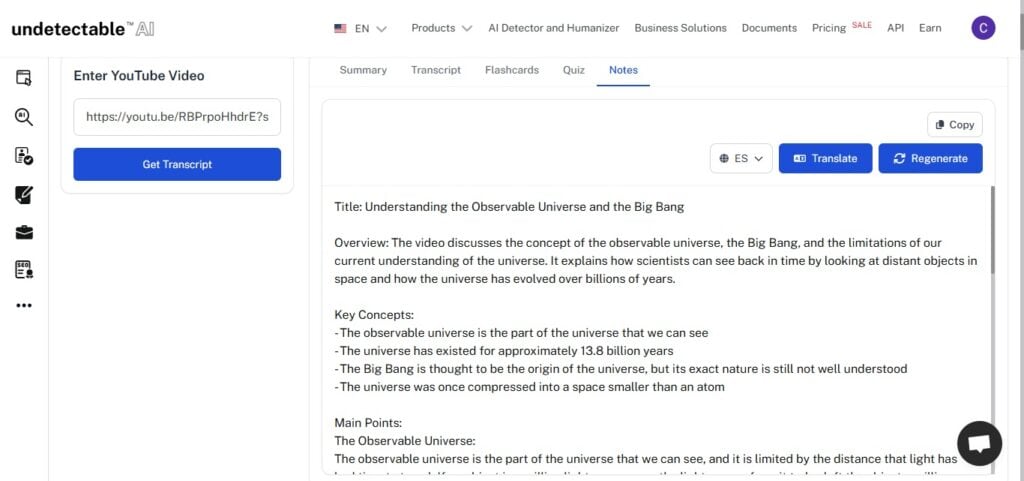Viewport: 1024px width, 481px height.
Task: Switch to the Quiz tab
Action: [x=573, y=70]
